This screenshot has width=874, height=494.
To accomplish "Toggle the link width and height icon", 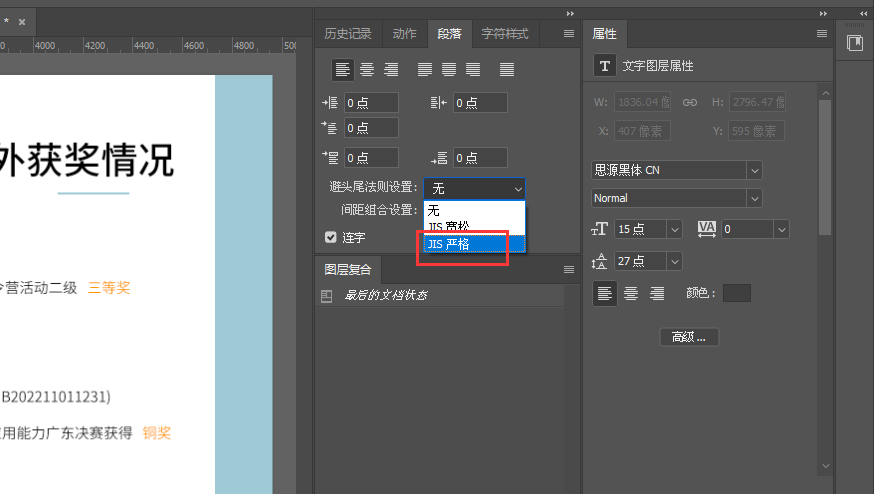I will pyautogui.click(x=689, y=102).
